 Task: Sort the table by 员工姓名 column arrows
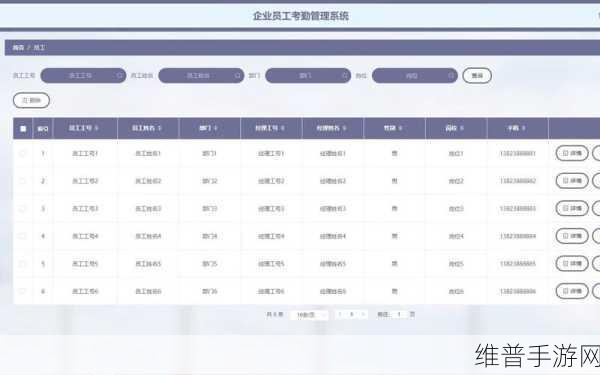pos(160,128)
